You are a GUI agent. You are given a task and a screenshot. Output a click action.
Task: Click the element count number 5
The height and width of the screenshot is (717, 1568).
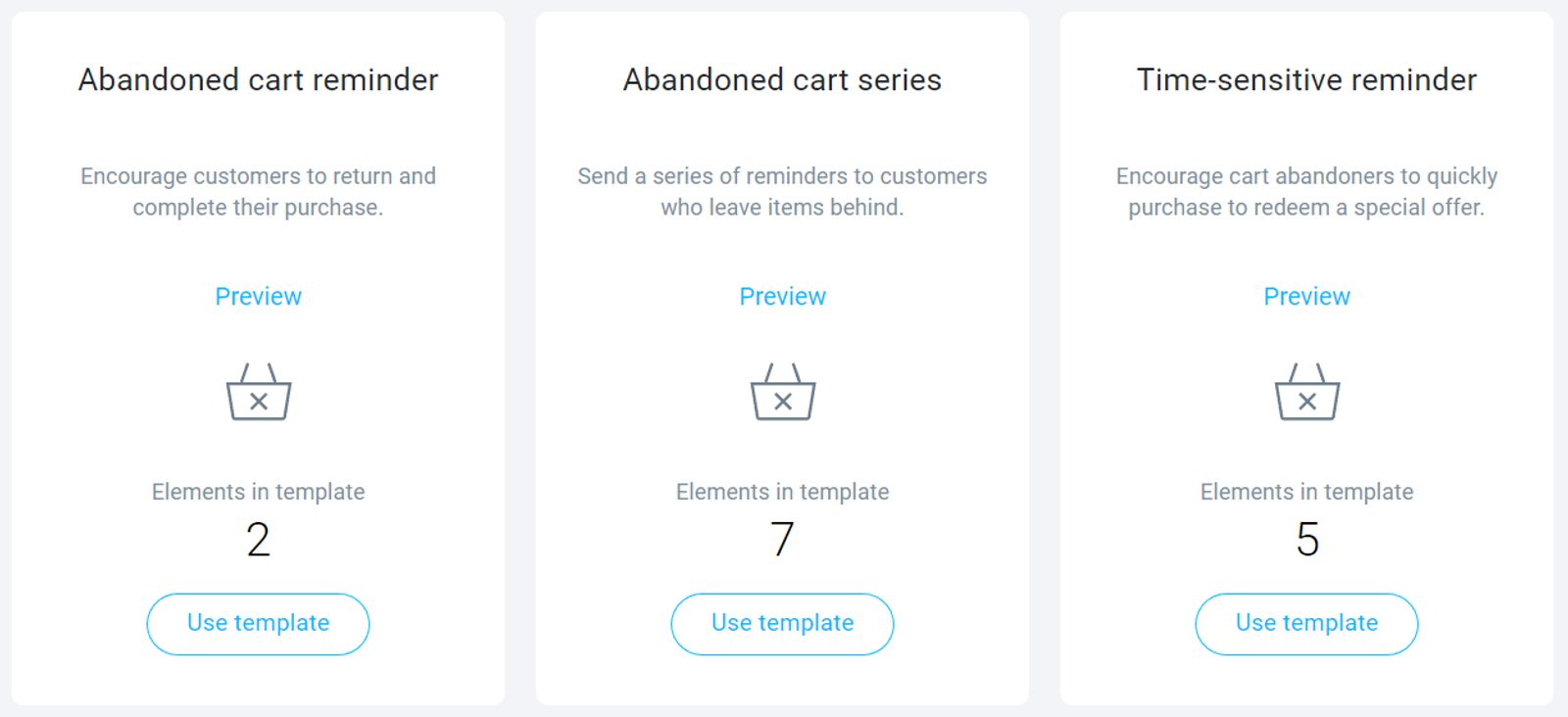pyautogui.click(x=1307, y=540)
